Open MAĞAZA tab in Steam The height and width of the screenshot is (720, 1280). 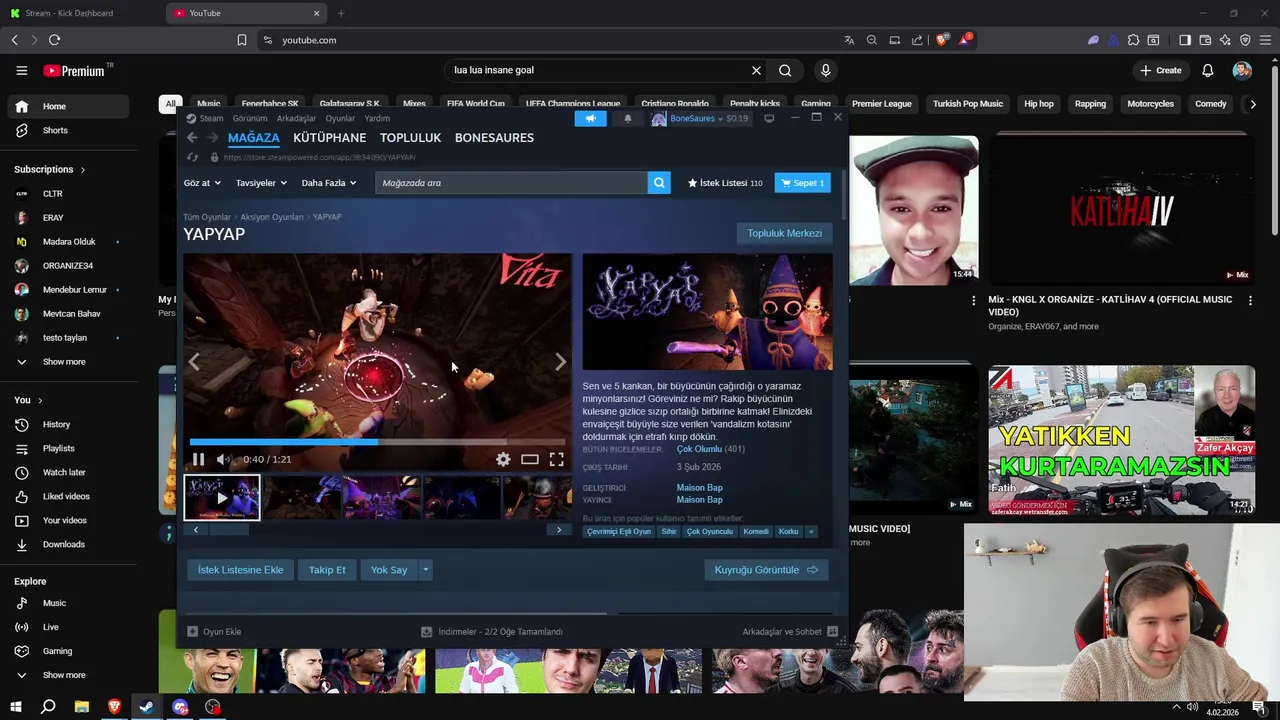tap(253, 138)
